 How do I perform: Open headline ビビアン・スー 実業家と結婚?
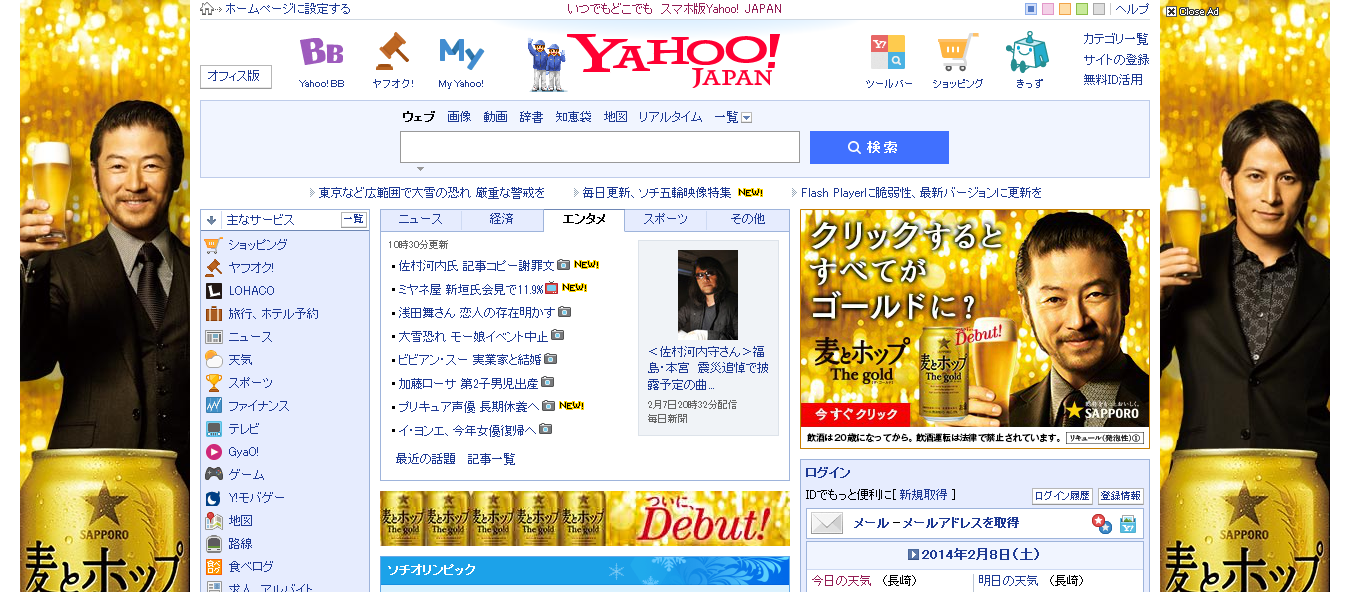click(x=470, y=359)
